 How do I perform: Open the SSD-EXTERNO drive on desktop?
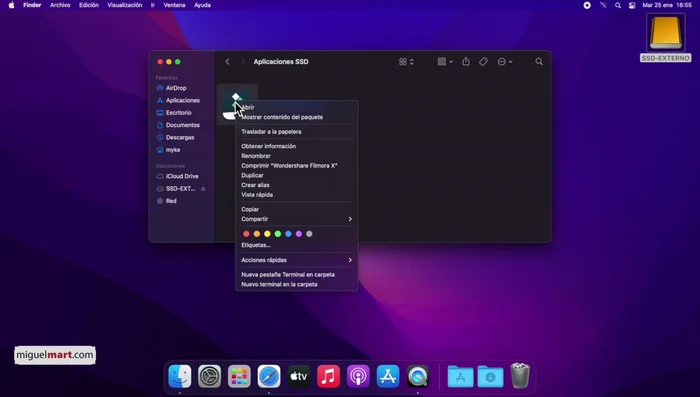click(666, 38)
